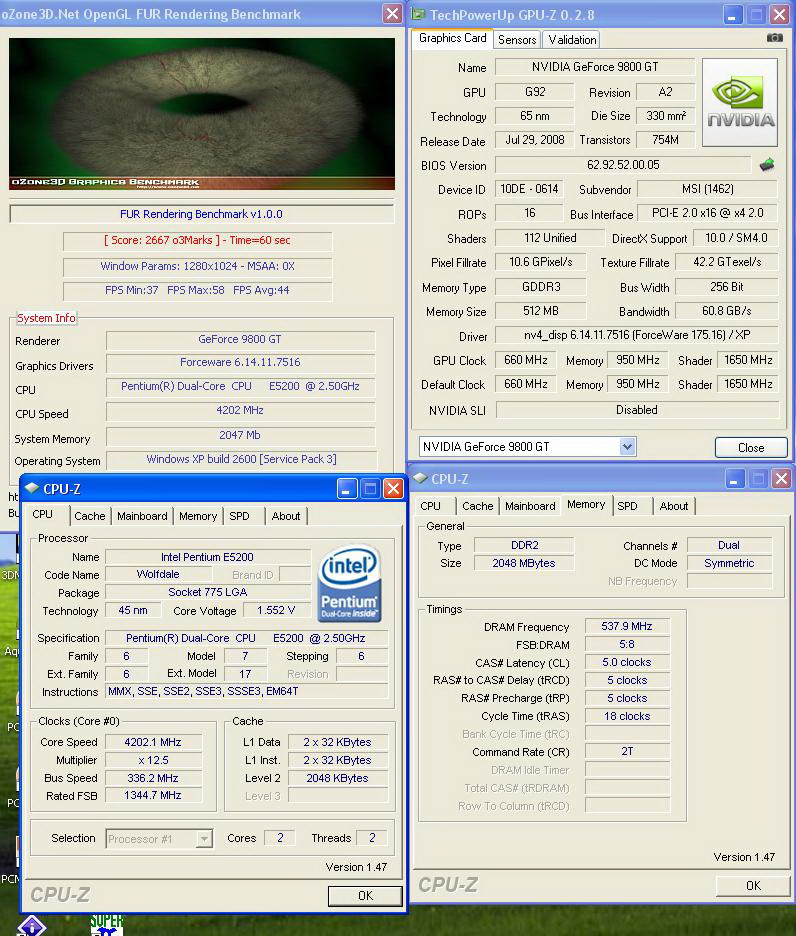Viewport: 796px width, 936px height.
Task: Click OK in the right CPU-Z window
Action: [753, 885]
